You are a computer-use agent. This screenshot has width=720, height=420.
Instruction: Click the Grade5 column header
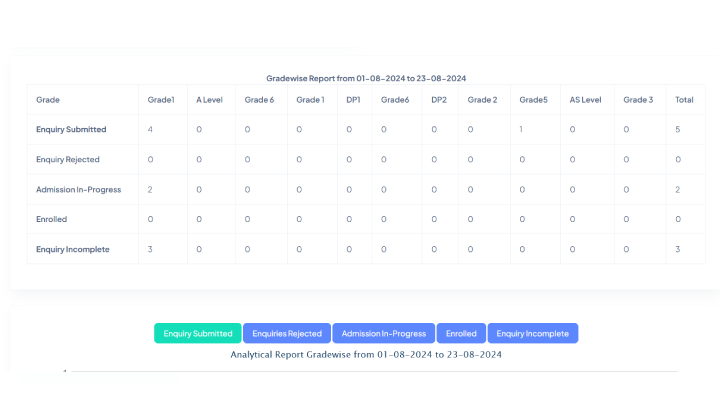[x=533, y=100]
